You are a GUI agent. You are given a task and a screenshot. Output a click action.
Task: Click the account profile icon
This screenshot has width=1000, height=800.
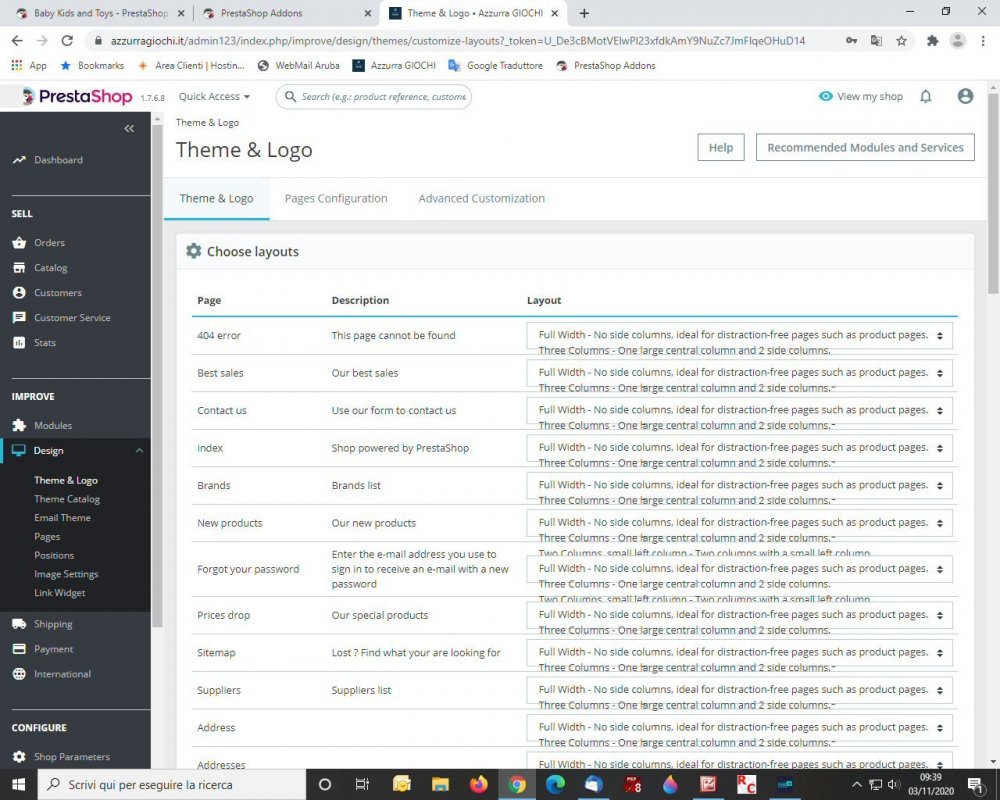click(965, 95)
